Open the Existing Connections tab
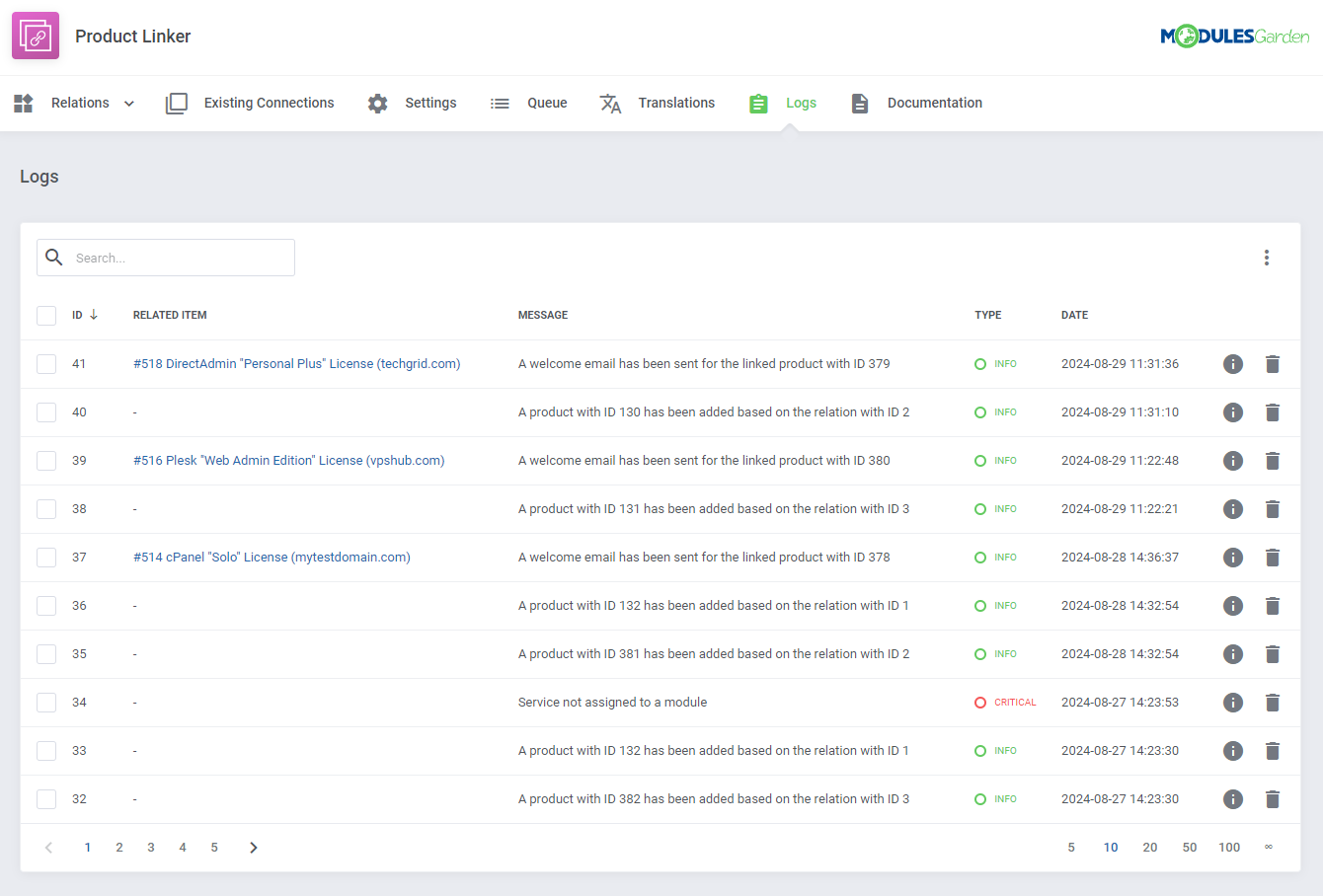Image resolution: width=1323 pixels, height=896 pixels. (250, 103)
